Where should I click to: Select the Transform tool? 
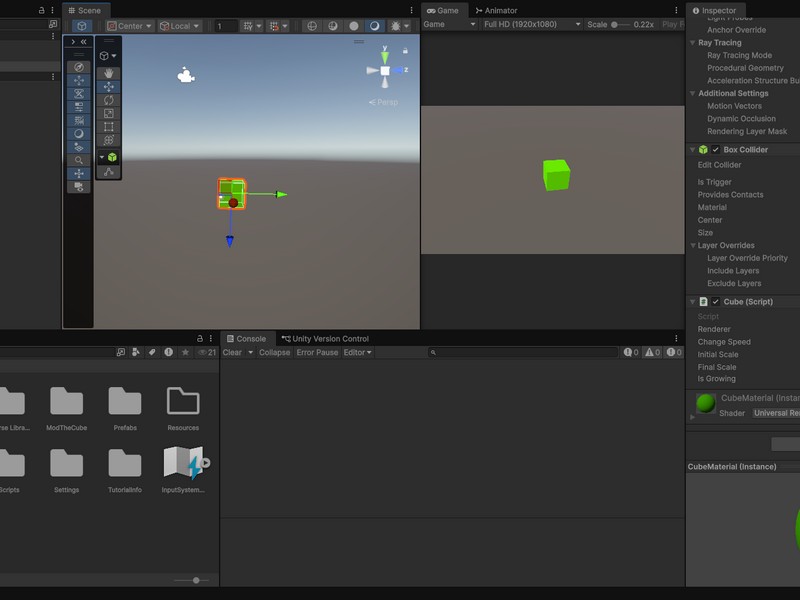click(109, 140)
